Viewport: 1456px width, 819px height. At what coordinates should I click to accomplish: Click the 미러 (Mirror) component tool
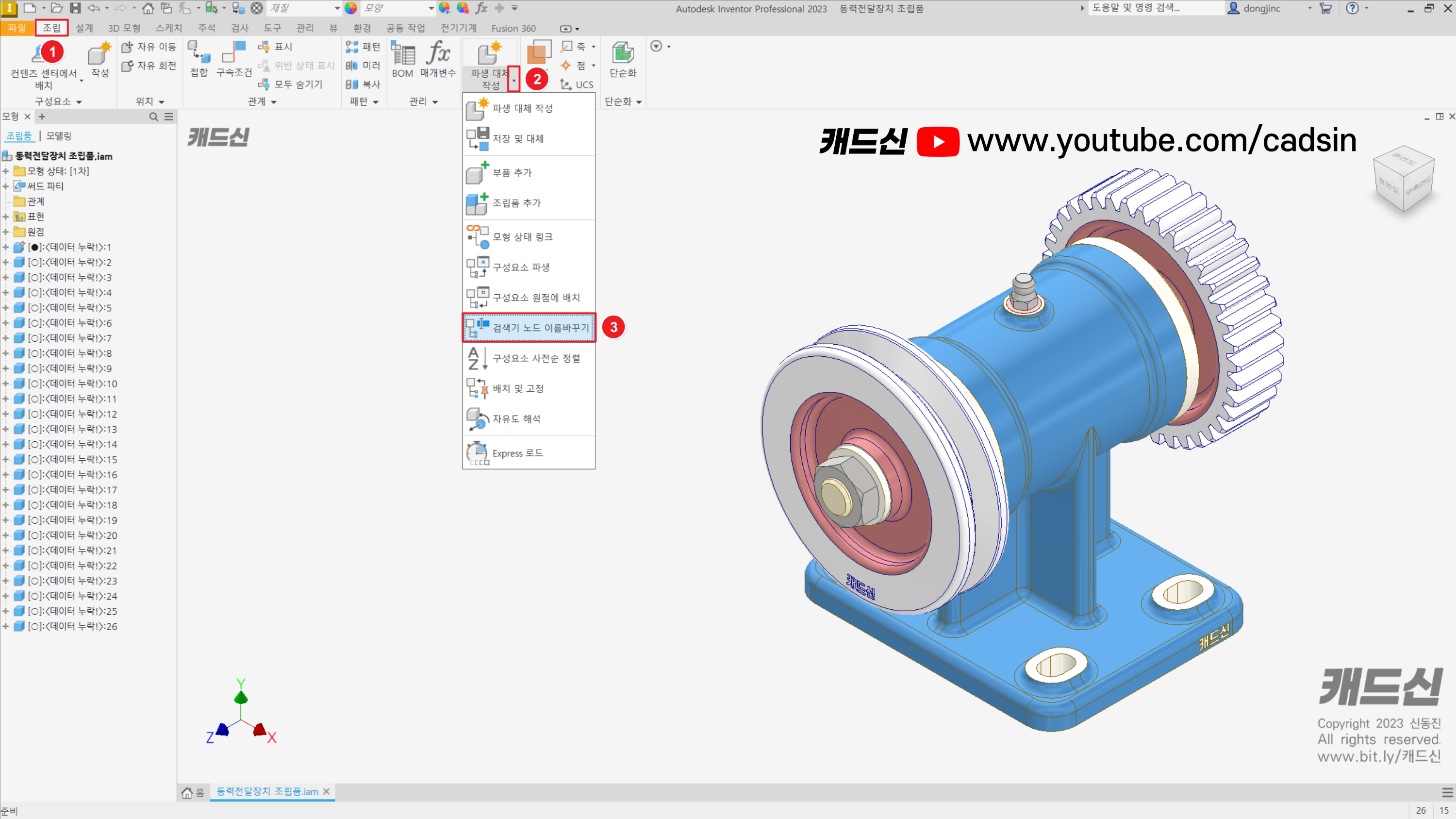point(363,66)
